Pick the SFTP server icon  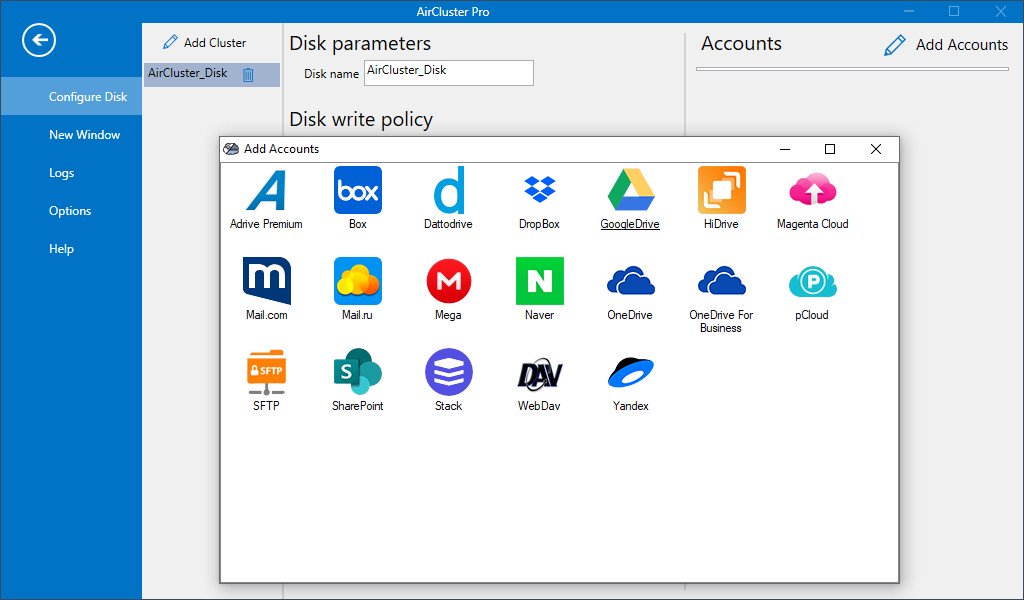pos(266,372)
